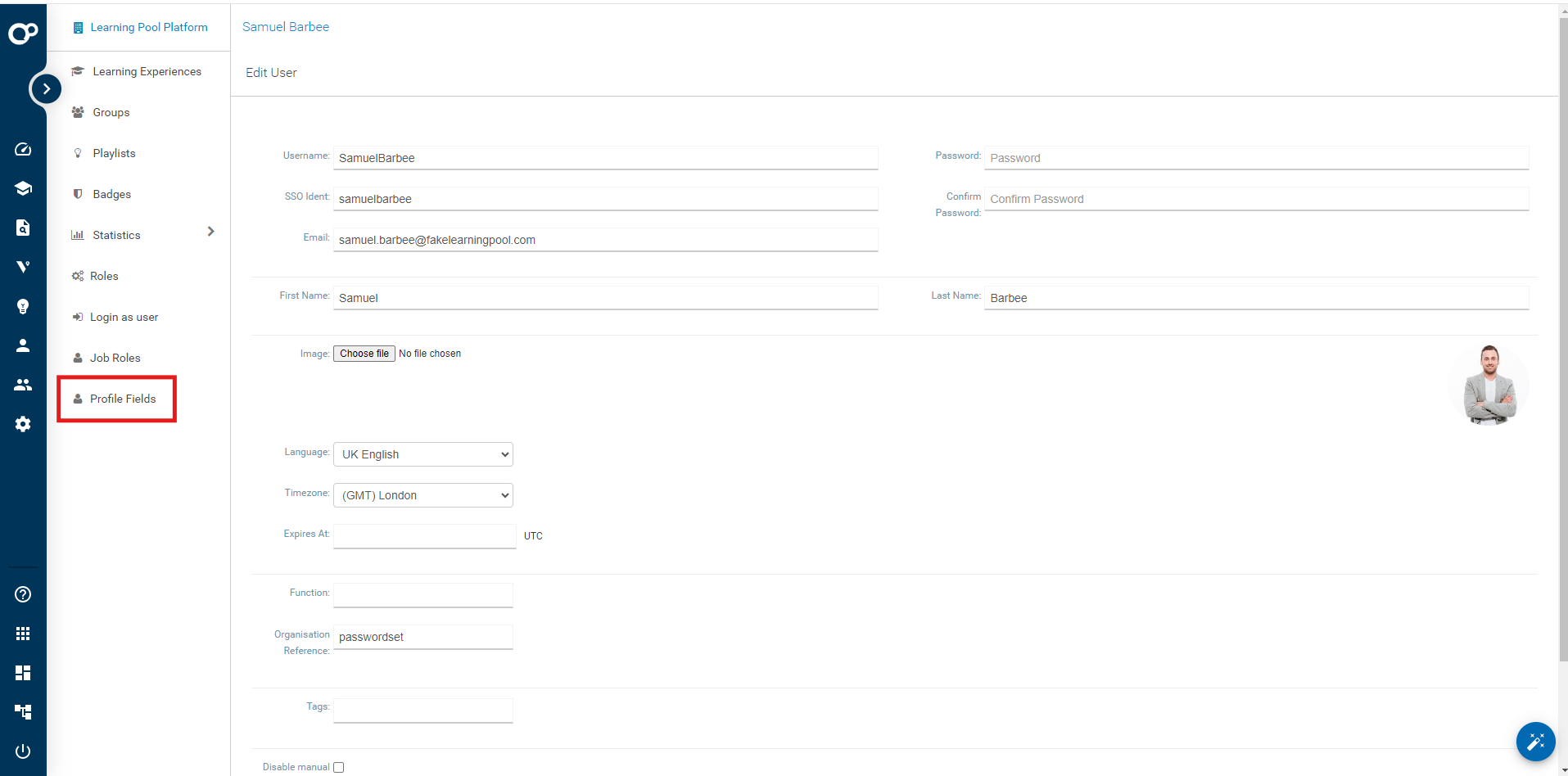The height and width of the screenshot is (776, 1568).
Task: Open the multi-user group icon in rail
Action: 23,385
